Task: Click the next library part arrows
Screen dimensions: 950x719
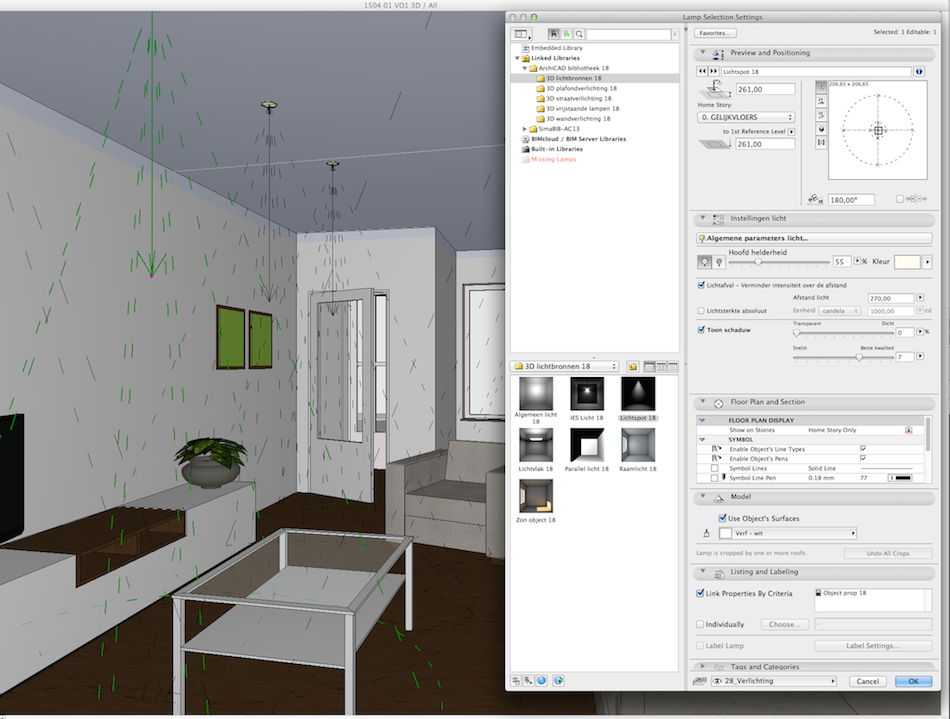Action: click(x=714, y=71)
